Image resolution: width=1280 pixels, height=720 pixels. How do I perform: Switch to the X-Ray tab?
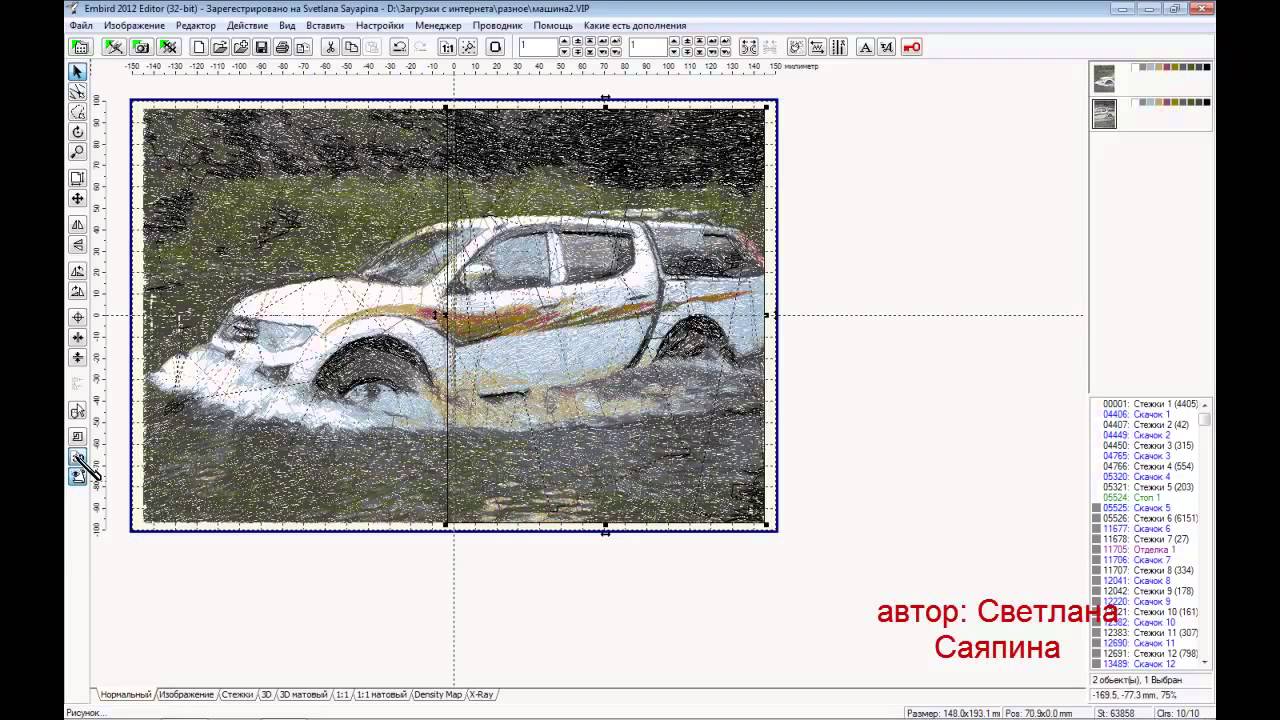(x=481, y=694)
